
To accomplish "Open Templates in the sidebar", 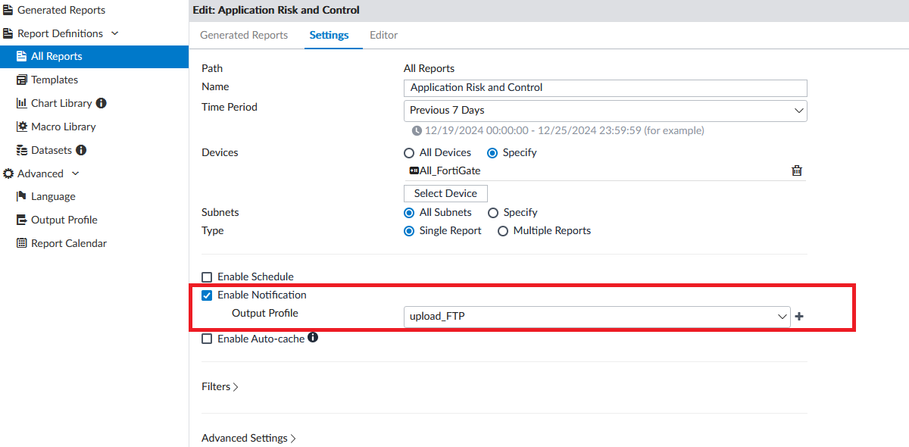I will click(54, 80).
